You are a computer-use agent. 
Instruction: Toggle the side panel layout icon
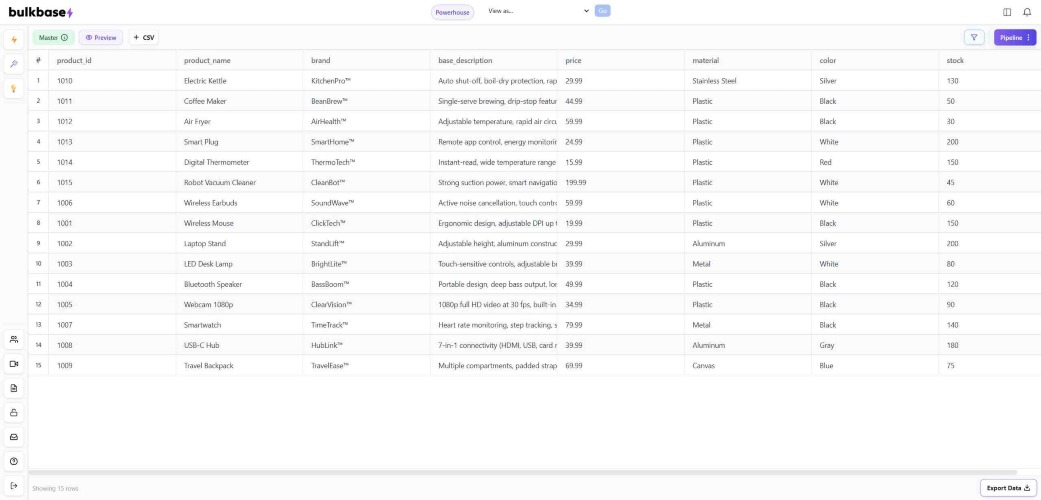(x=1007, y=12)
